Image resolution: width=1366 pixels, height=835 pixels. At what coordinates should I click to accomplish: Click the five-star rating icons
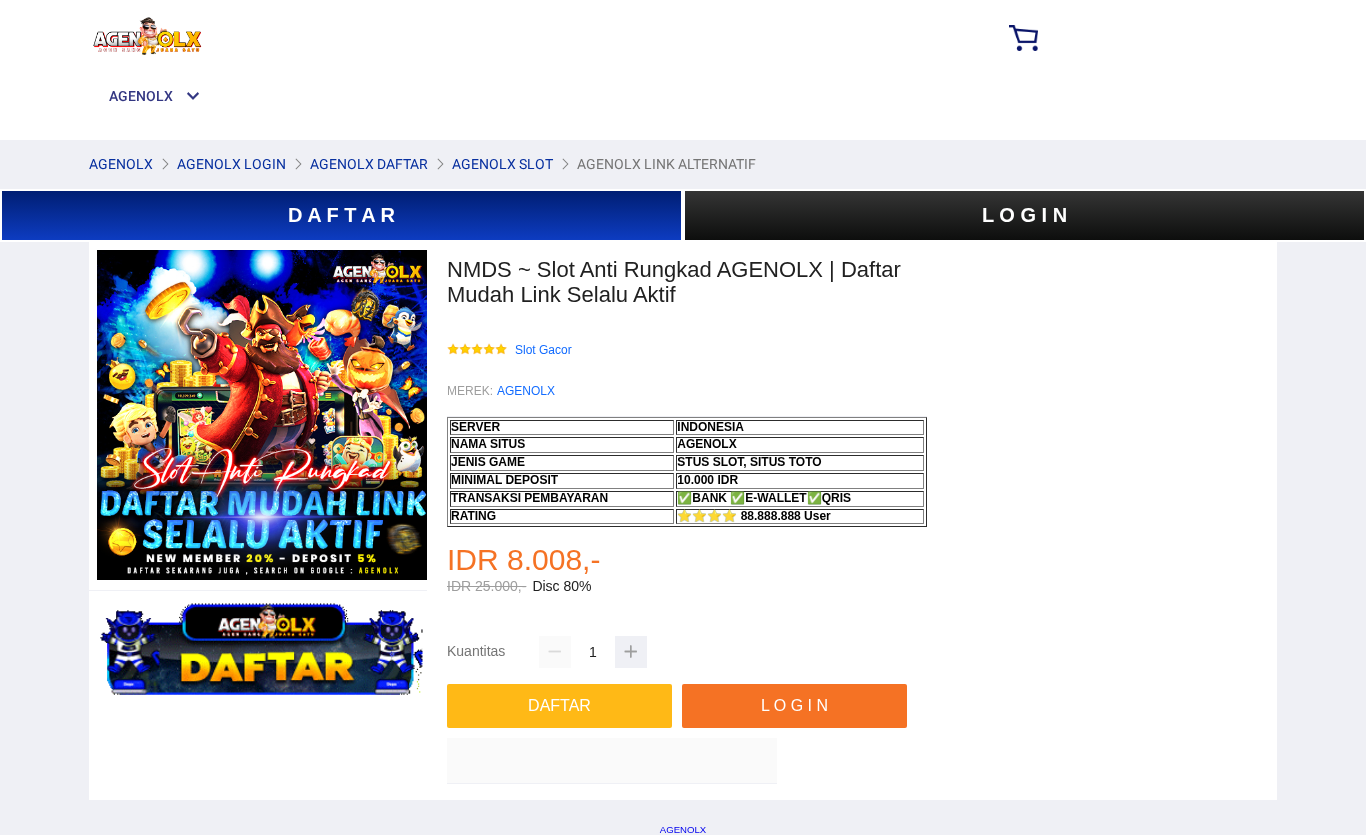tap(477, 350)
